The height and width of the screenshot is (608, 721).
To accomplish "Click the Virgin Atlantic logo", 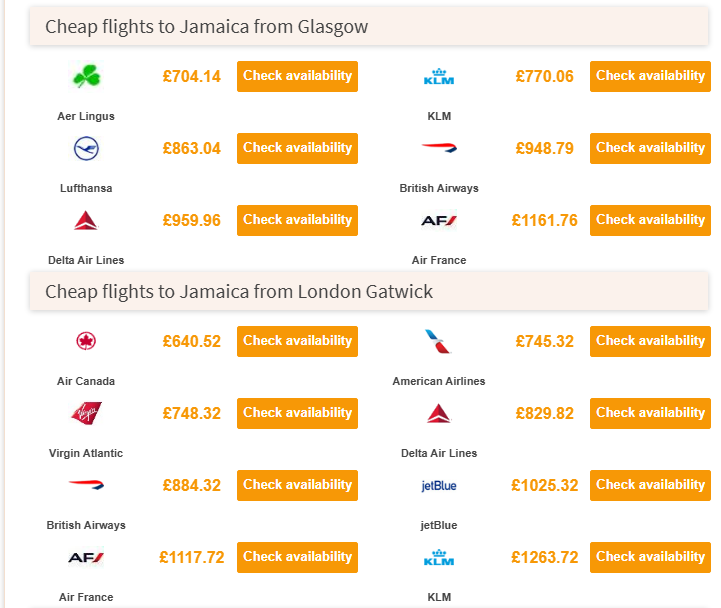I will pos(86,413).
